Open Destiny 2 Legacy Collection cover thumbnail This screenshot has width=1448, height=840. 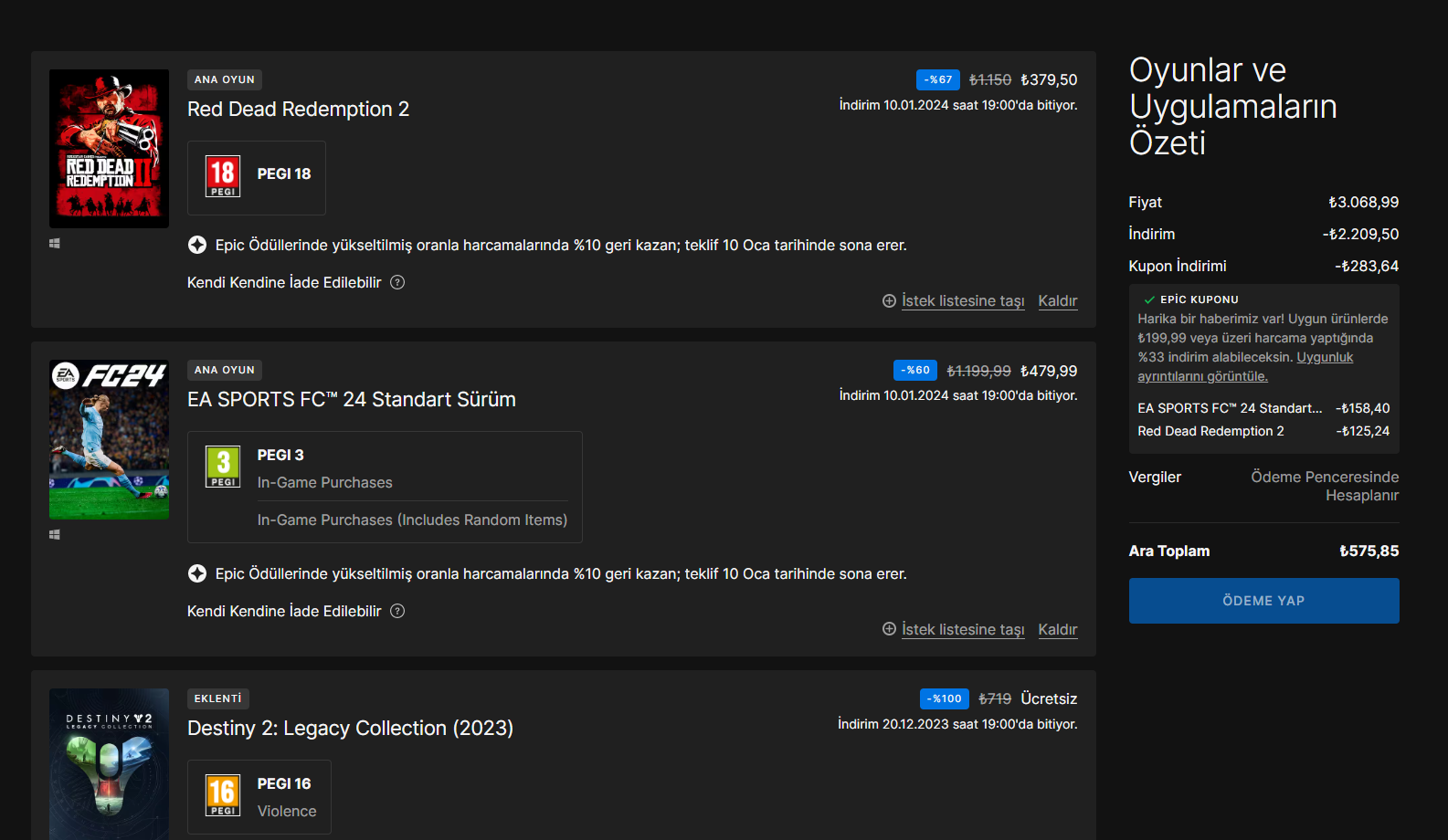click(x=109, y=763)
